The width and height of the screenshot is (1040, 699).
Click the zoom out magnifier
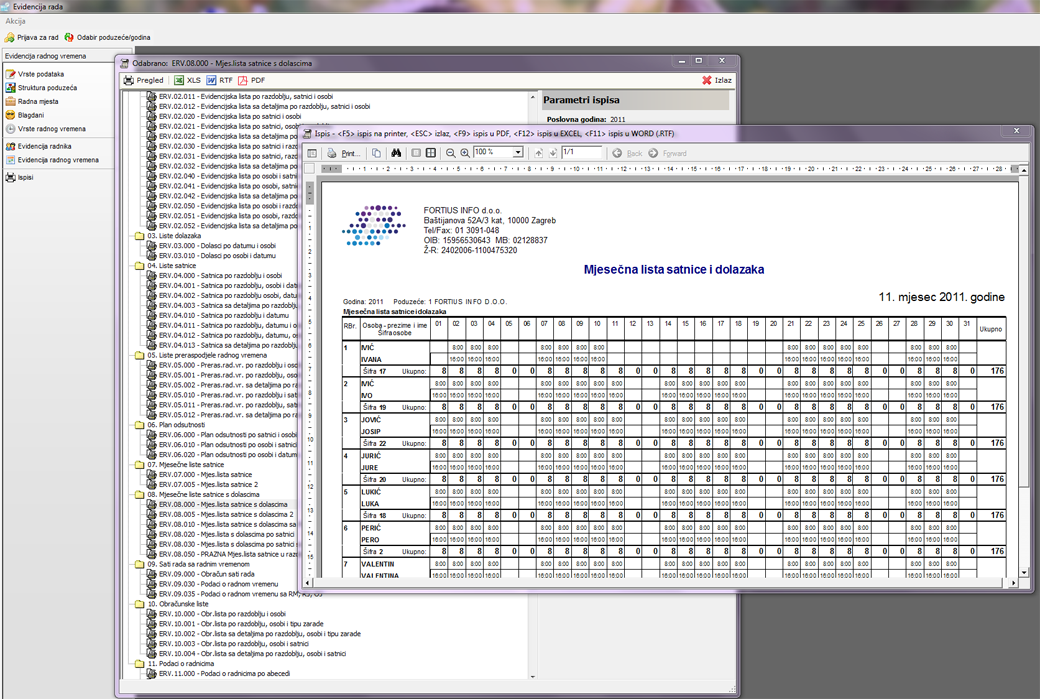point(450,153)
